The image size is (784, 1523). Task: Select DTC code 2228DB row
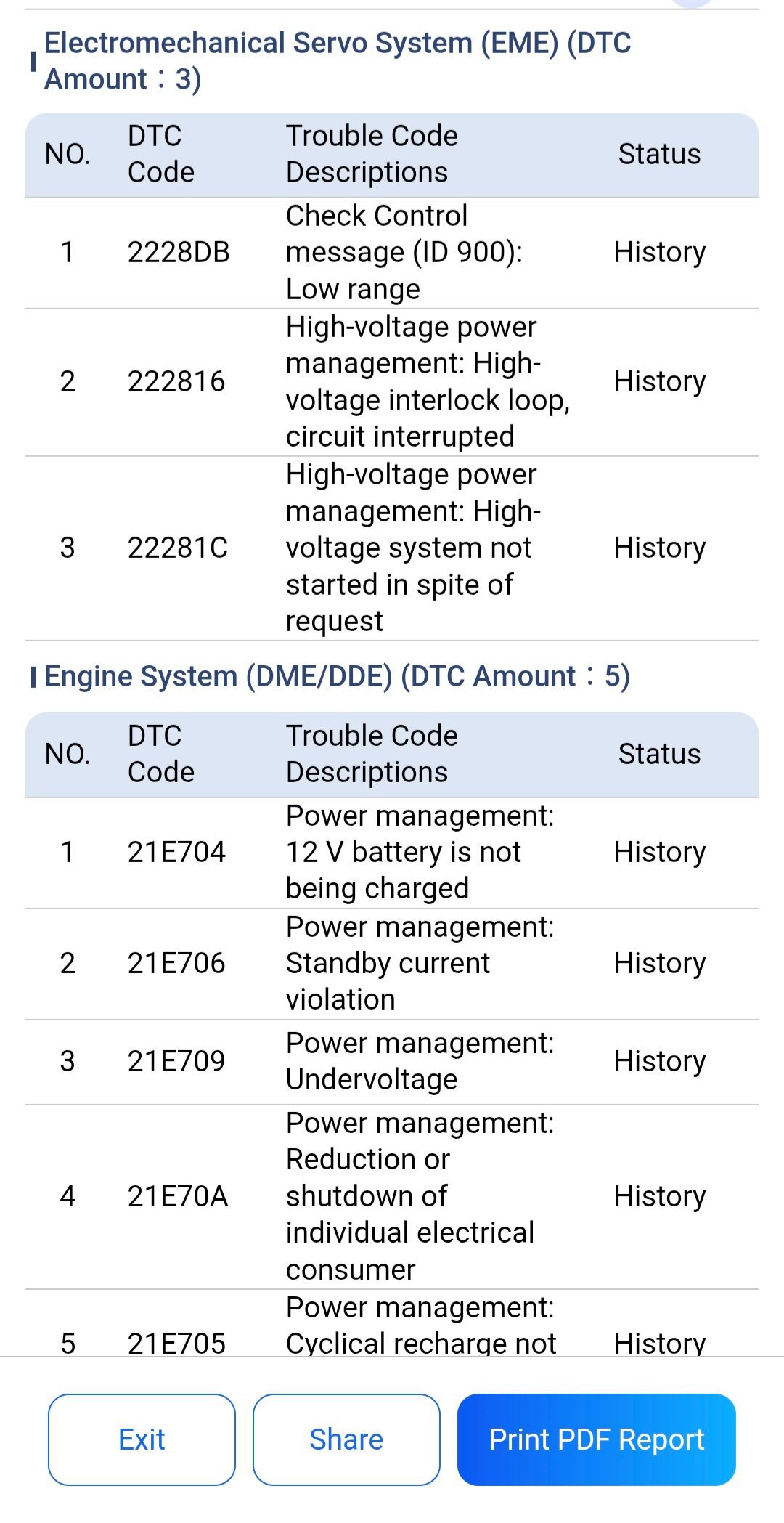coord(392,253)
